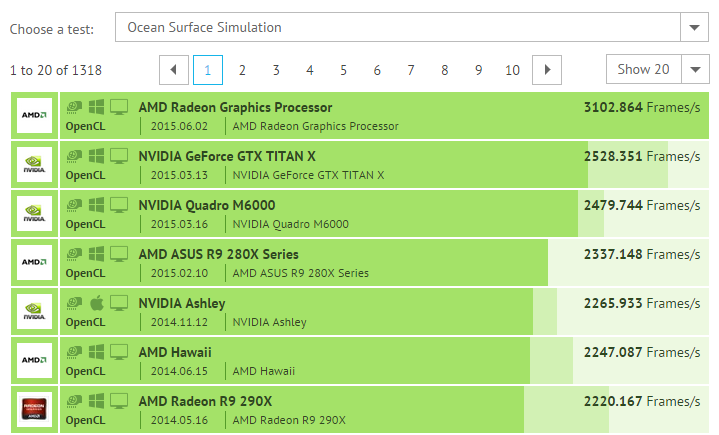This screenshot has width=719, height=435.
Task: Click the AMD logo beside AMD Radeon Graphics Processor
Action: (x=34, y=117)
